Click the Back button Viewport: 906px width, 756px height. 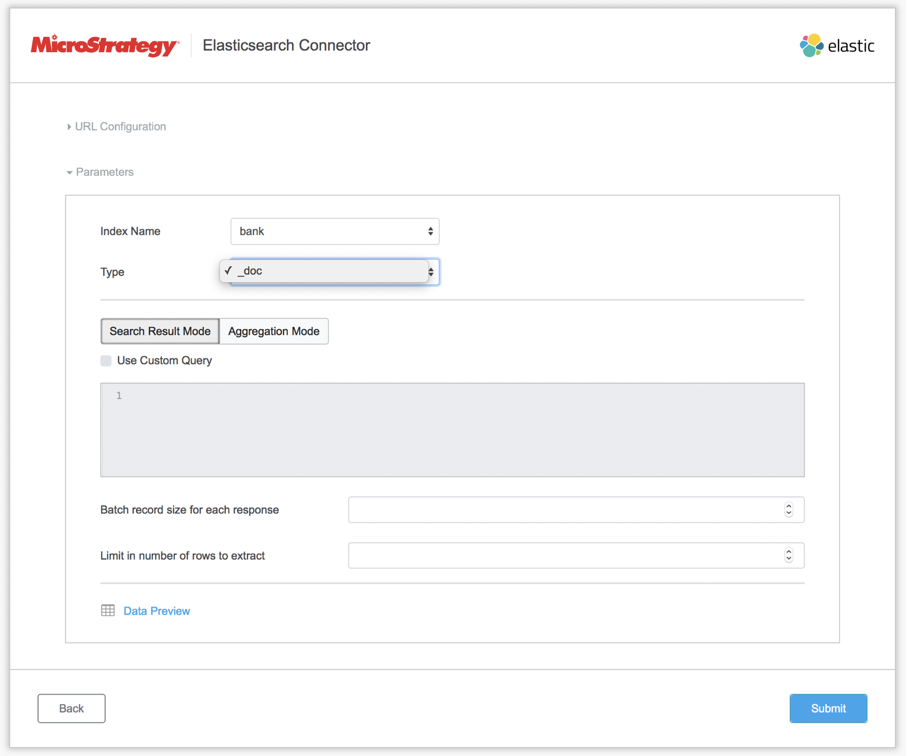[x=71, y=708]
